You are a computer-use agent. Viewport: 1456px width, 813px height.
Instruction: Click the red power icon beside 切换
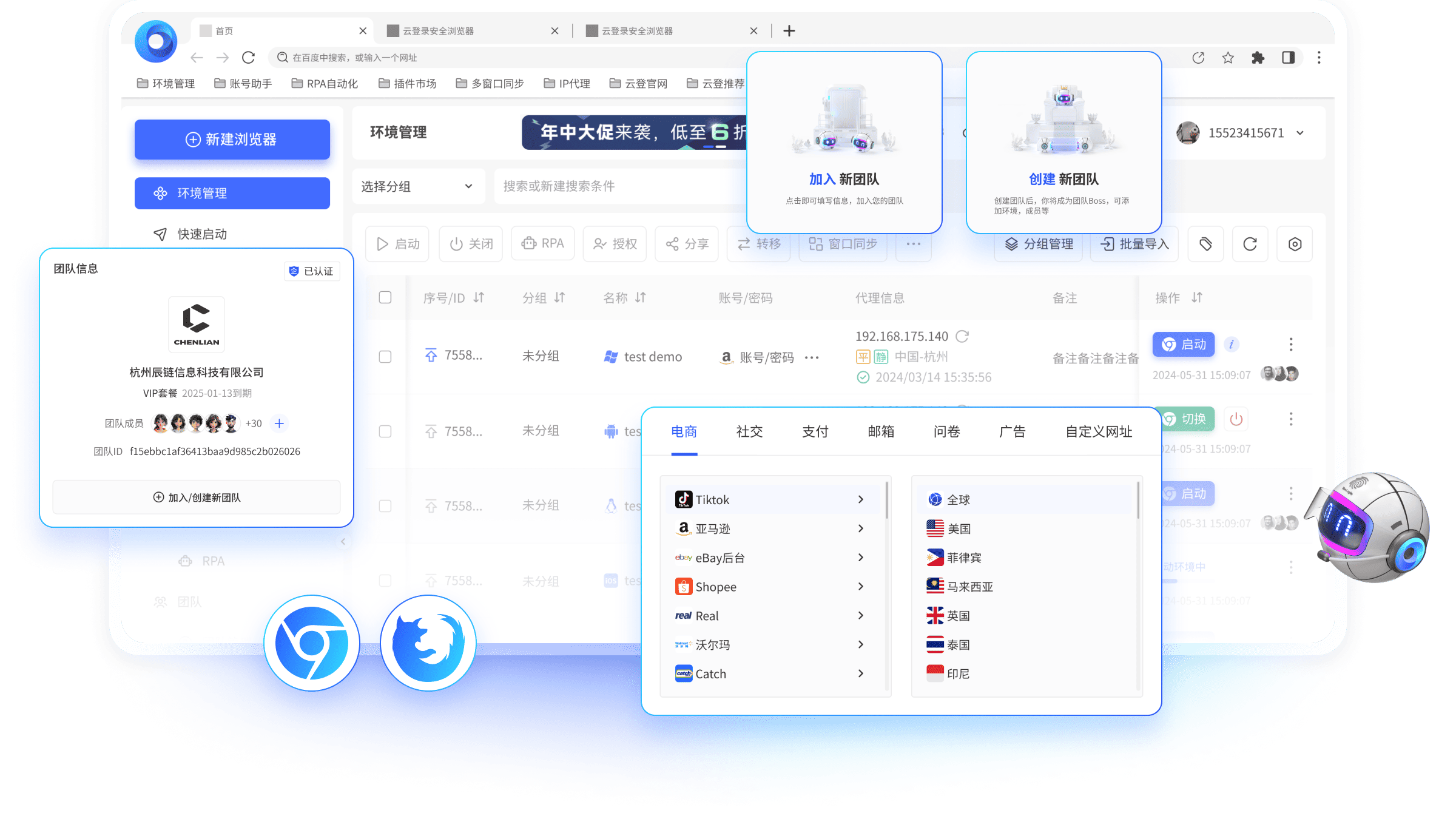coord(1236,419)
